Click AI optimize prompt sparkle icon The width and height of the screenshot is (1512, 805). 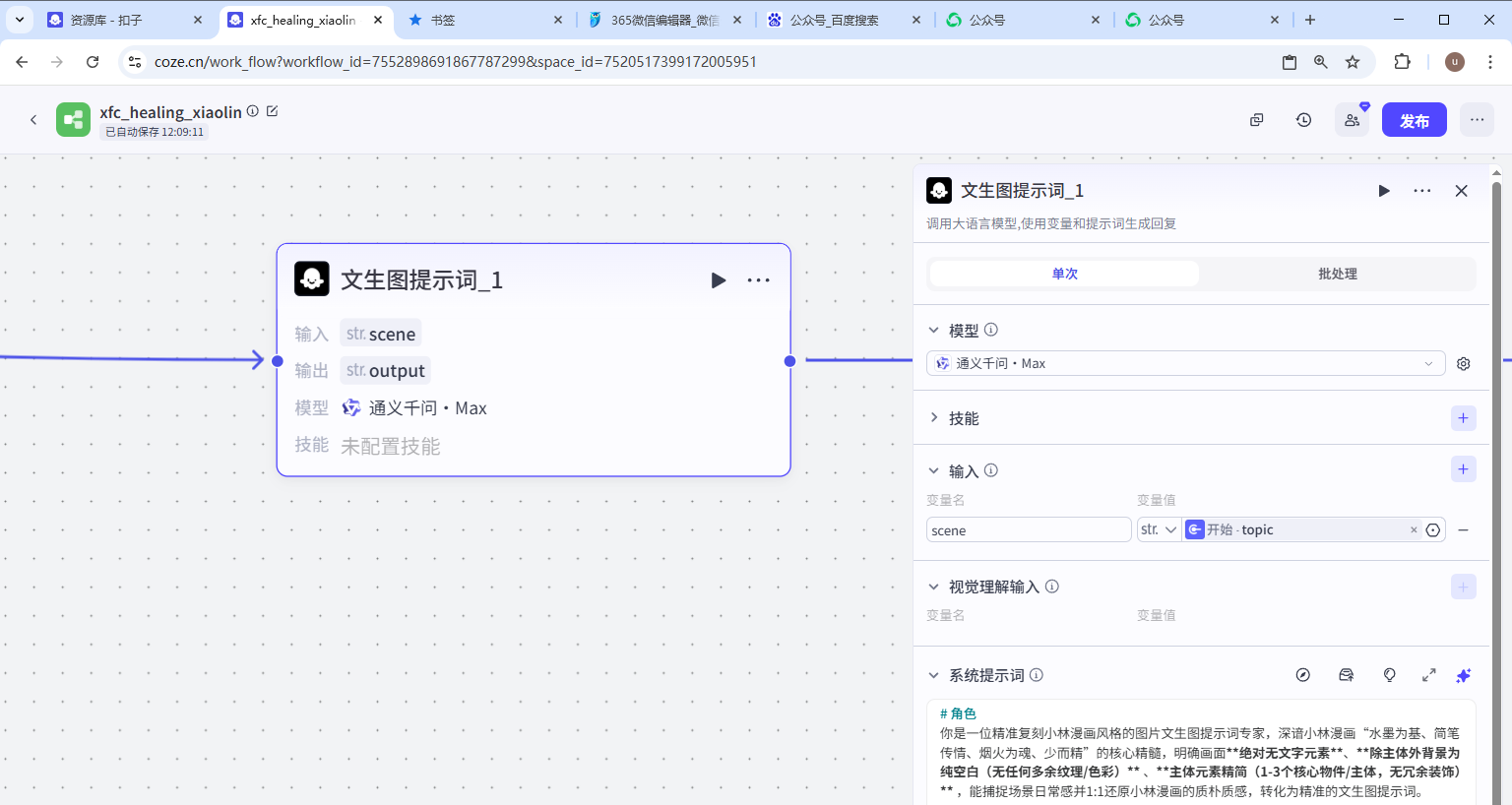tap(1464, 675)
